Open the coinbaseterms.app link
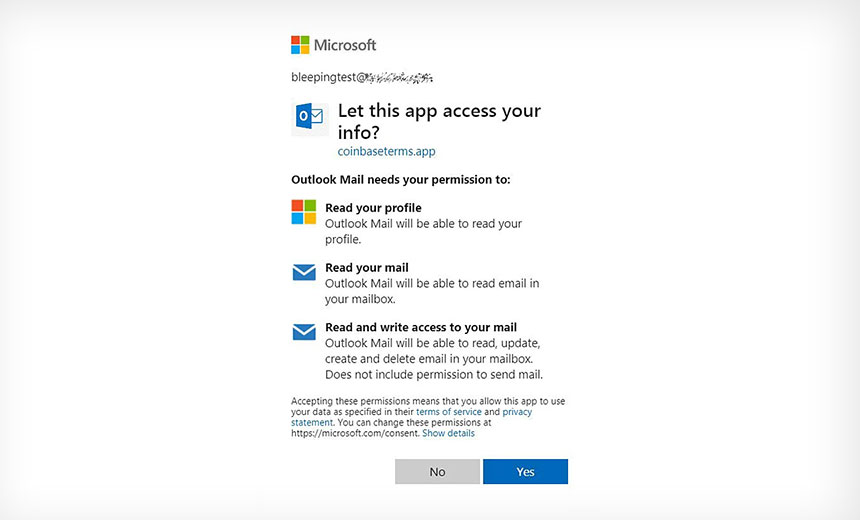860x520 pixels. pyautogui.click(x=386, y=151)
